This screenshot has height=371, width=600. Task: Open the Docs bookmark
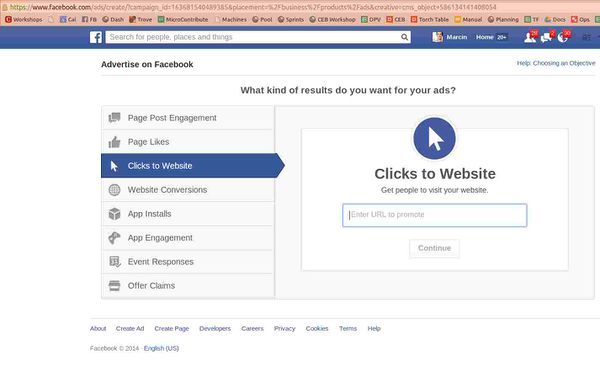tap(555, 19)
